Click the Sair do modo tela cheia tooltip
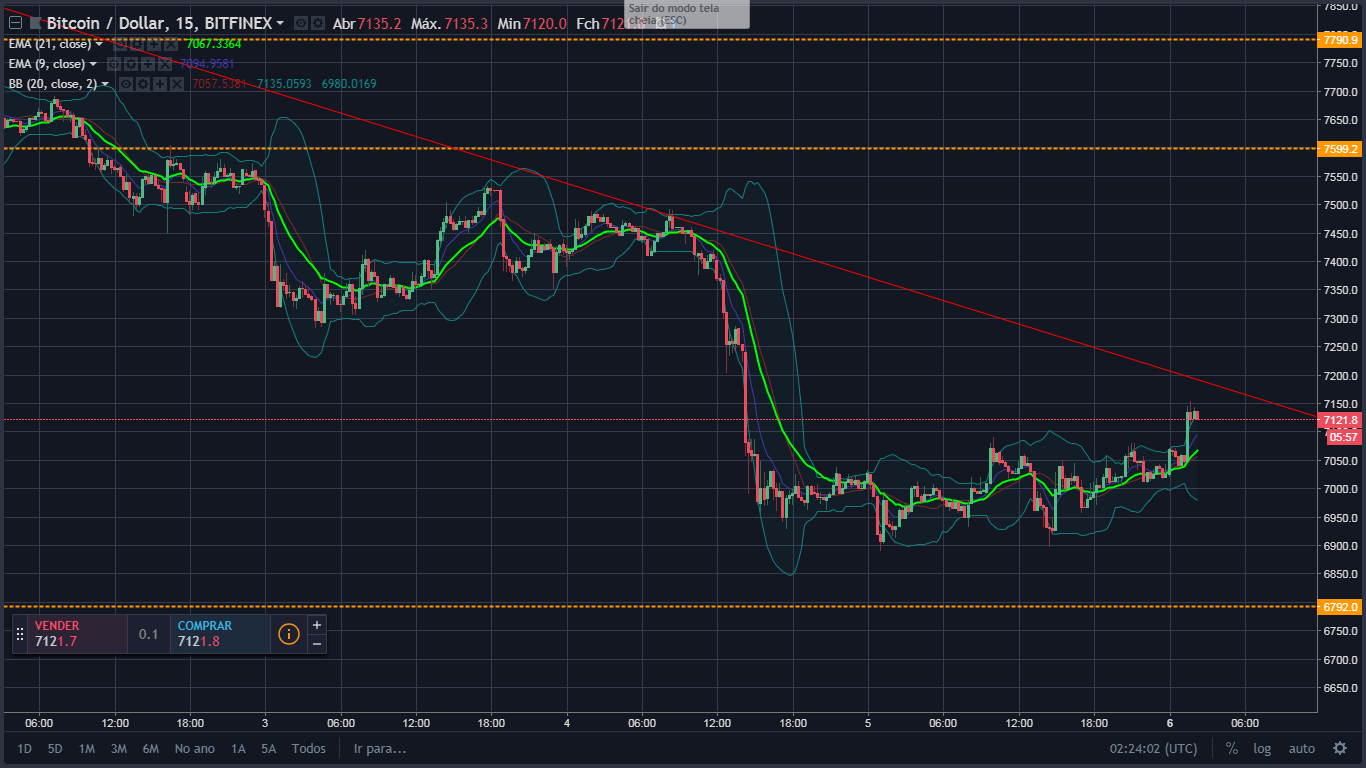 [x=687, y=14]
